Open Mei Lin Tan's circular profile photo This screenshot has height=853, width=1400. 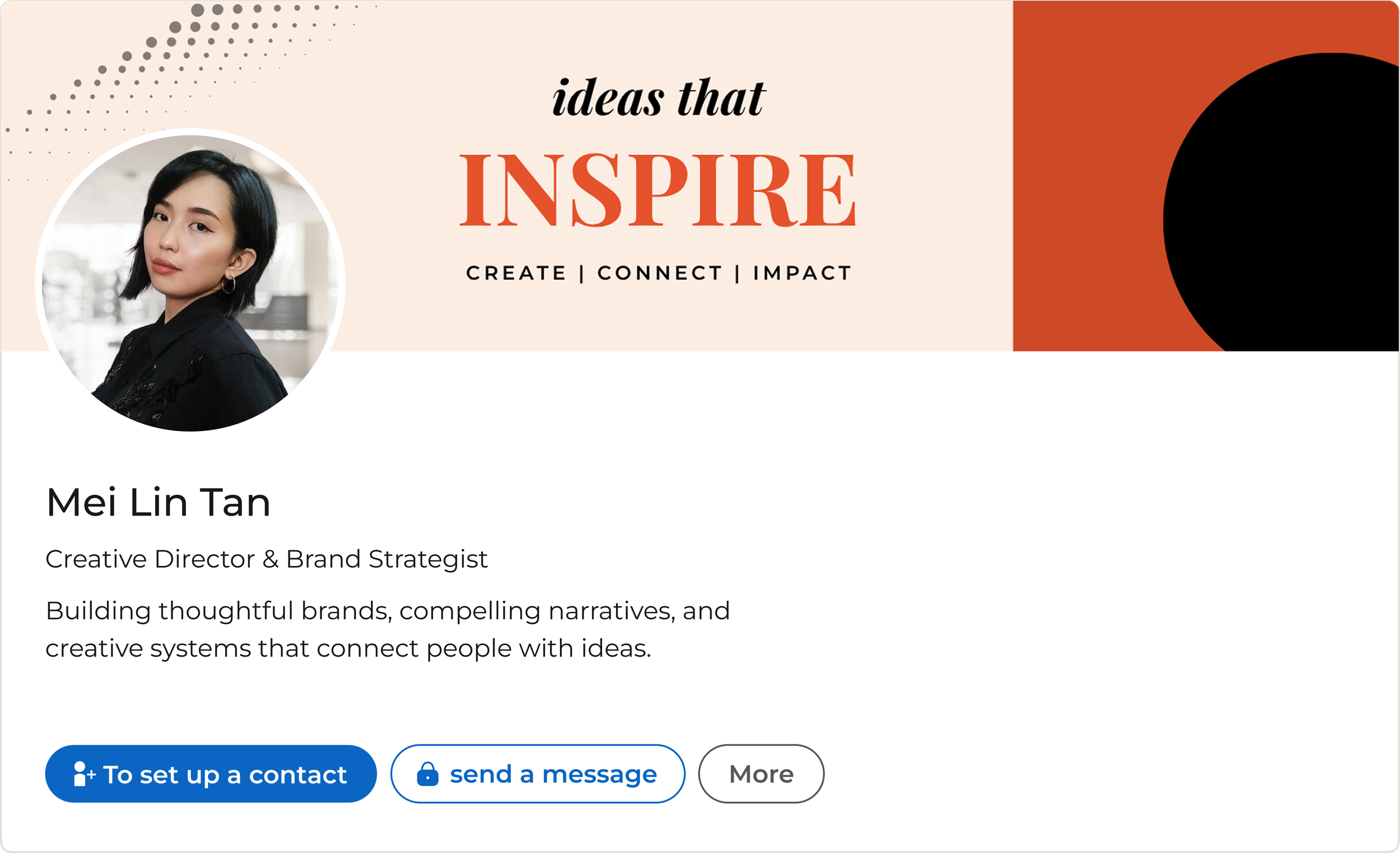190,282
